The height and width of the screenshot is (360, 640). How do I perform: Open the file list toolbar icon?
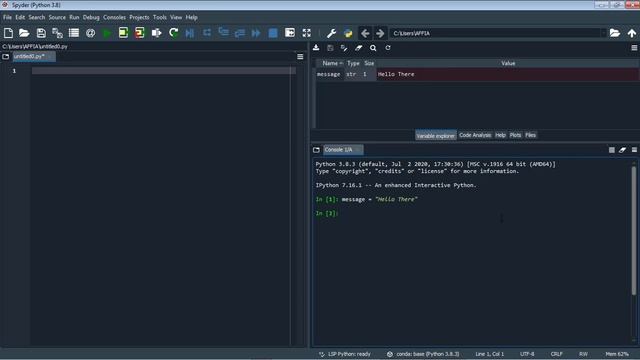coord(74,33)
